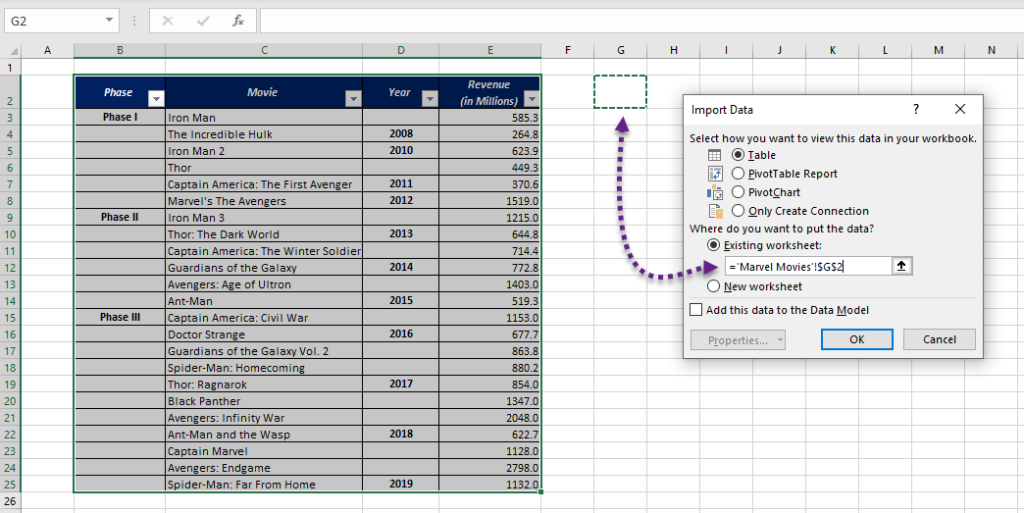Click the Thor: Ragnarok cell

[x=264, y=384]
